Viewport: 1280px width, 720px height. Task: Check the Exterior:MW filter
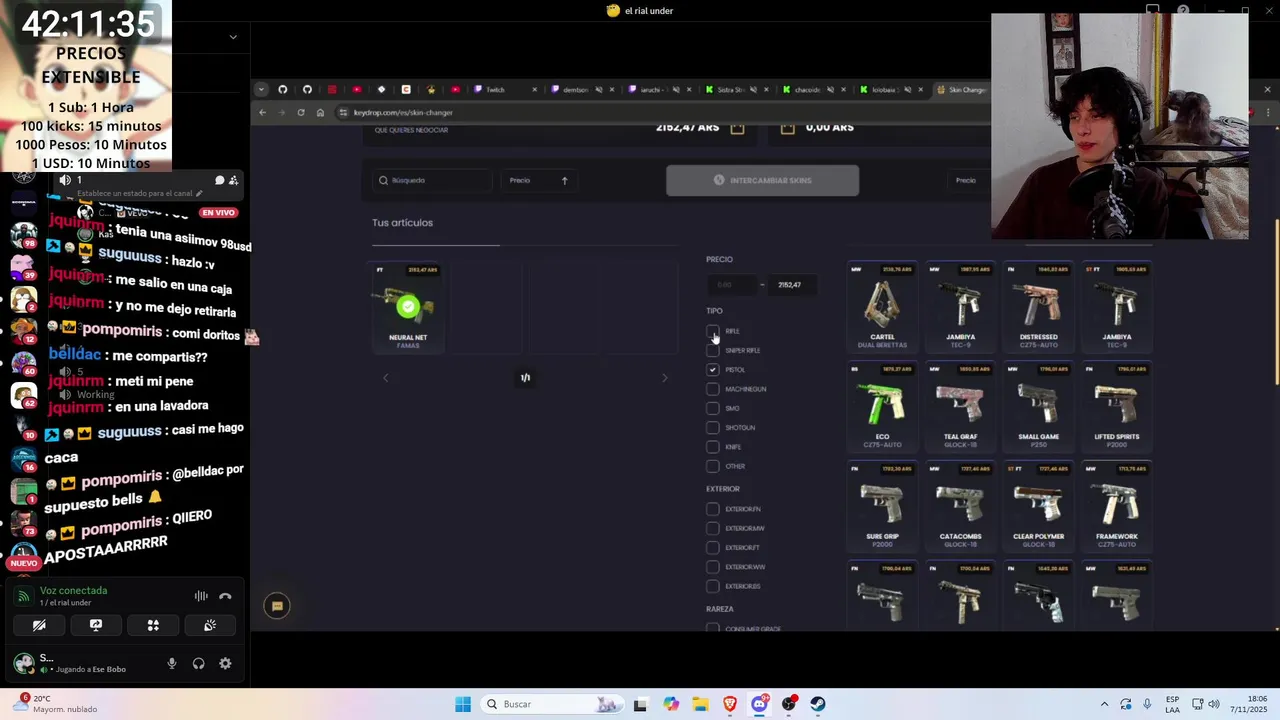click(x=712, y=528)
